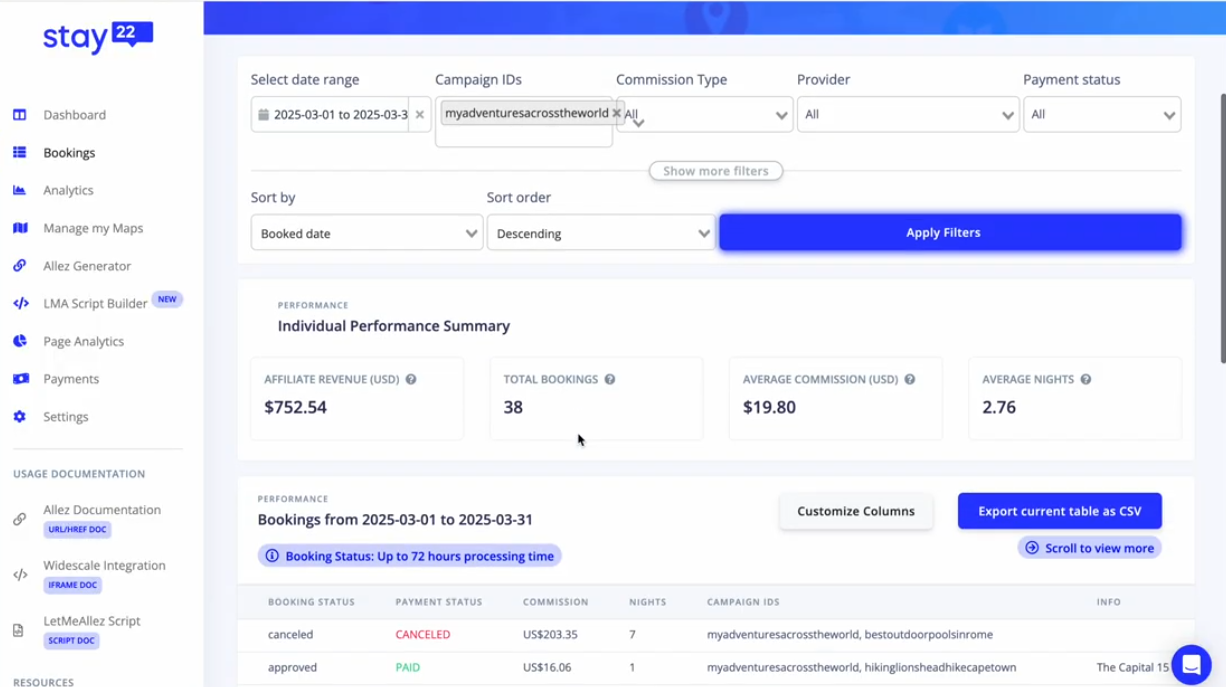Open the Provider dropdown
1226x687 pixels.
coord(908,115)
